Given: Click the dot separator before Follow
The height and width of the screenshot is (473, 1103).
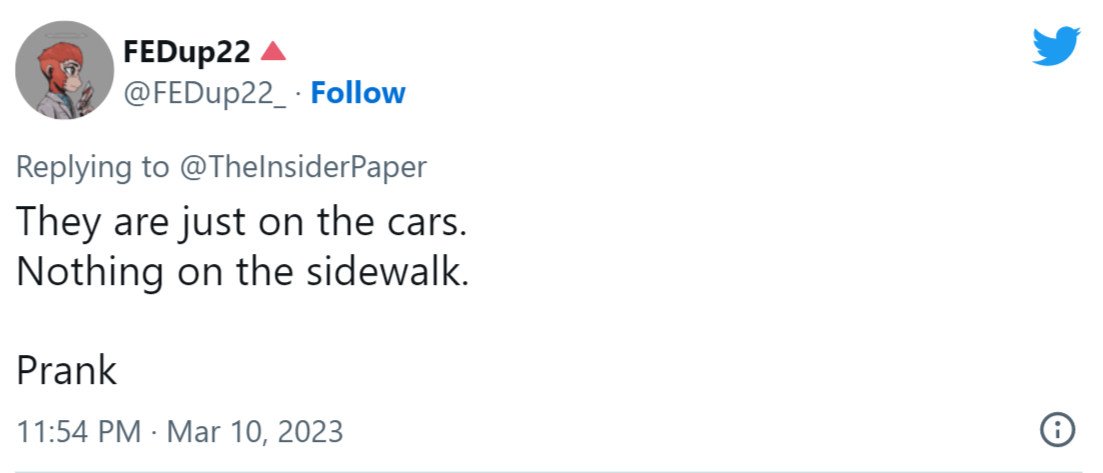Looking at the screenshot, I should 299,93.
